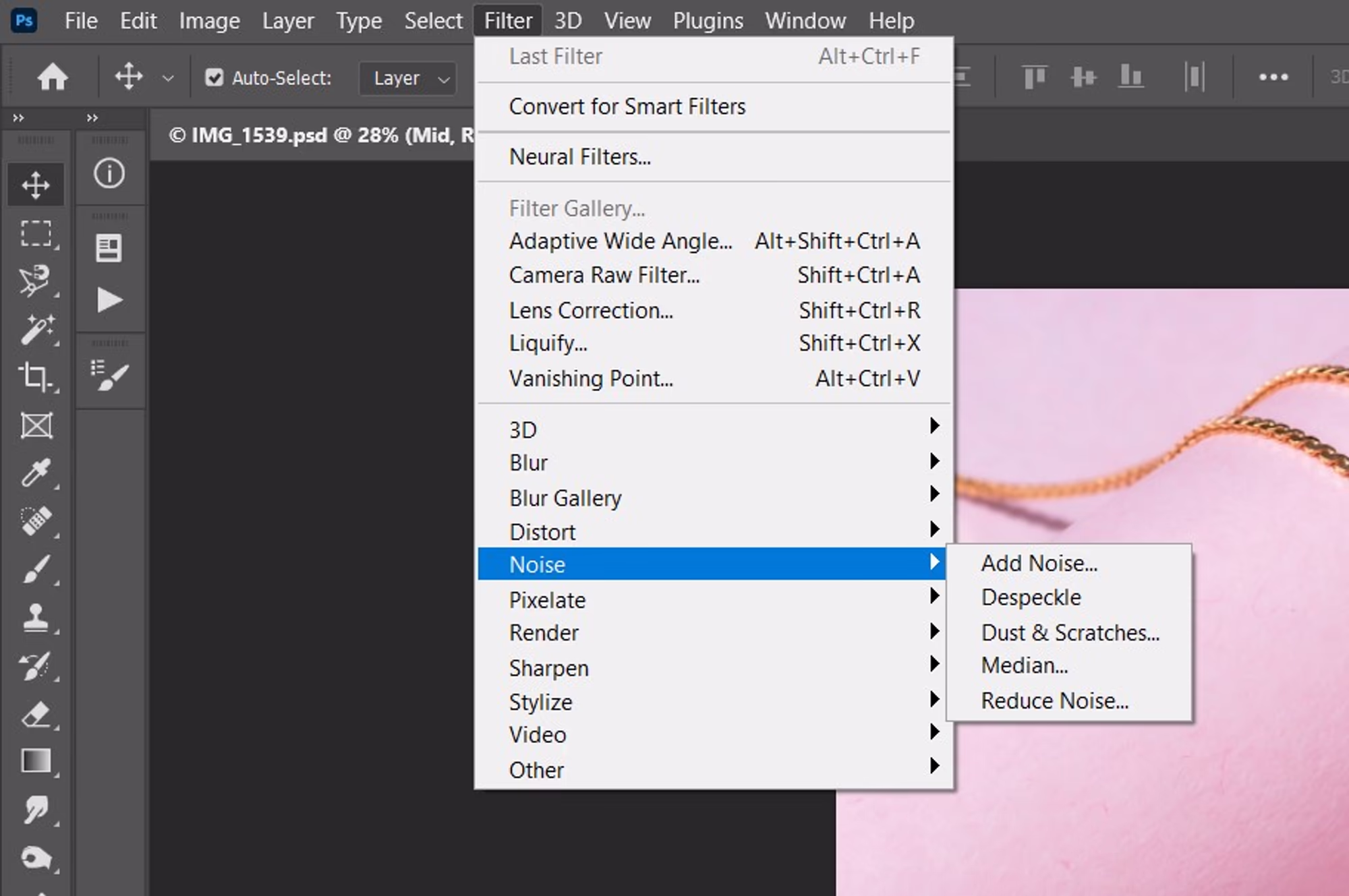This screenshot has height=896, width=1349.
Task: Select the Eyedropper tool
Action: [35, 472]
